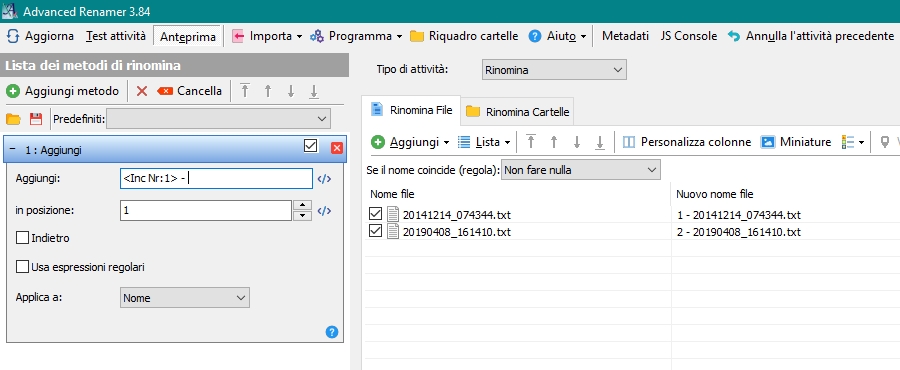This screenshot has width=900, height=370.
Task: Toggle Miniature thumbnails view
Action: (796, 142)
